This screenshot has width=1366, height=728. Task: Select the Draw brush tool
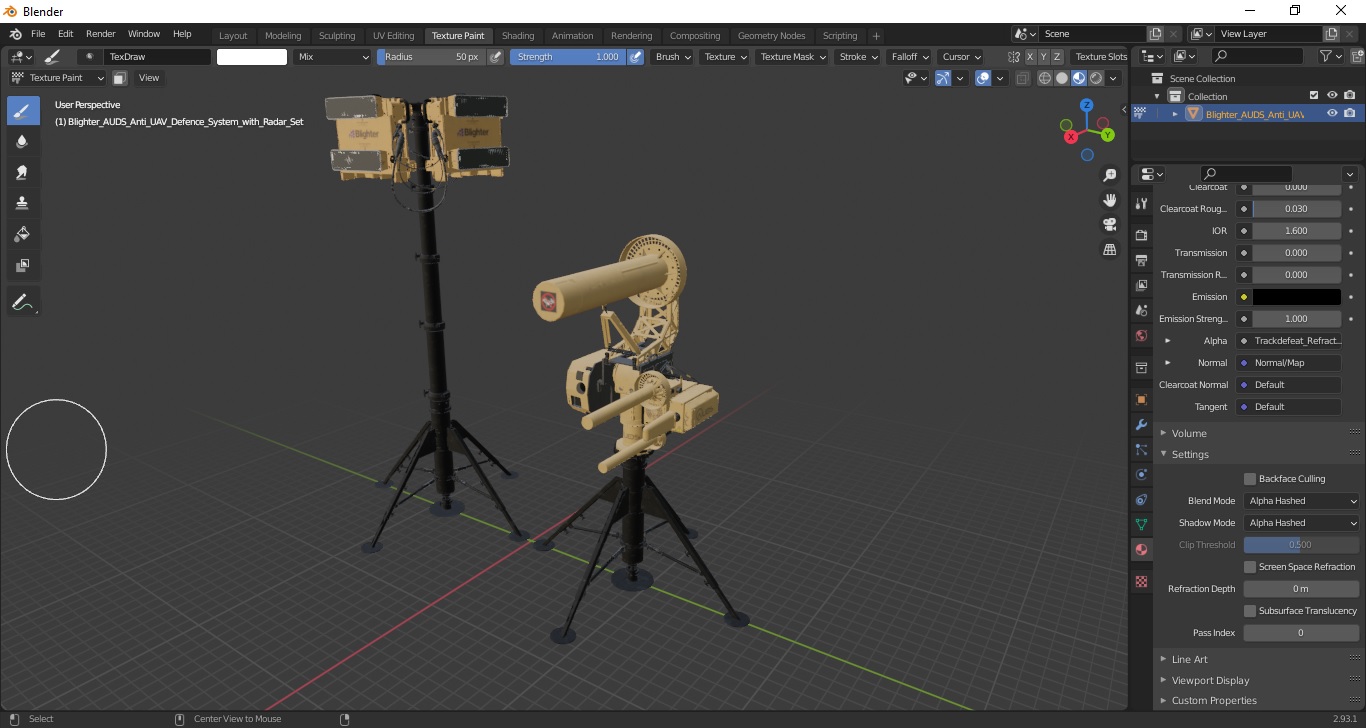pyautogui.click(x=23, y=111)
